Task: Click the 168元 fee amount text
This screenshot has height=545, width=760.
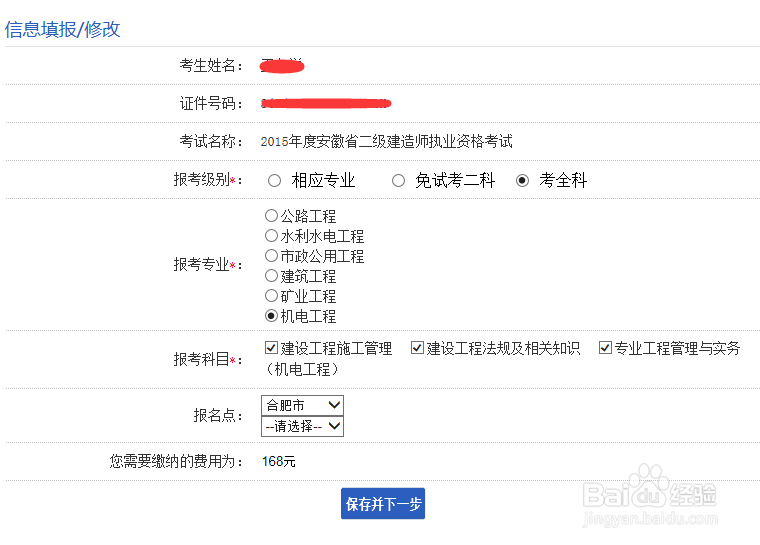Action: pyautogui.click(x=279, y=462)
